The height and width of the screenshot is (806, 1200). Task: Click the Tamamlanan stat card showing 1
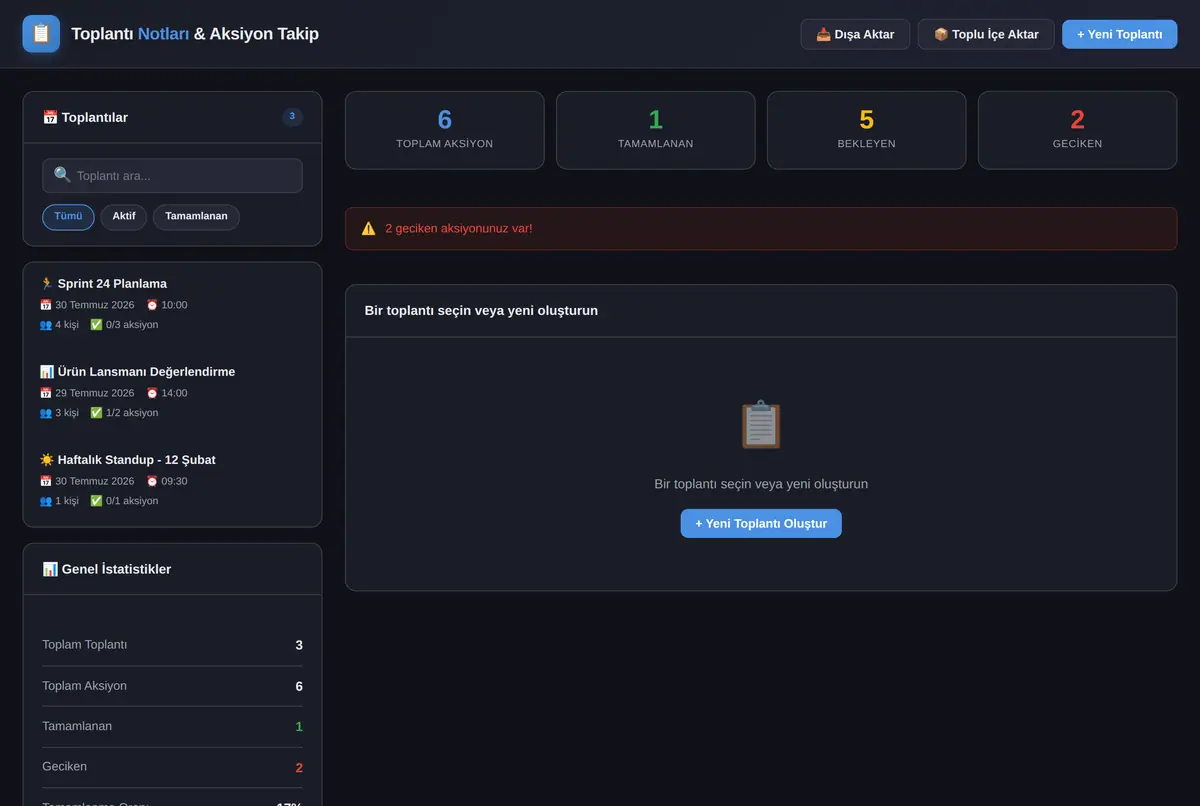pos(656,130)
